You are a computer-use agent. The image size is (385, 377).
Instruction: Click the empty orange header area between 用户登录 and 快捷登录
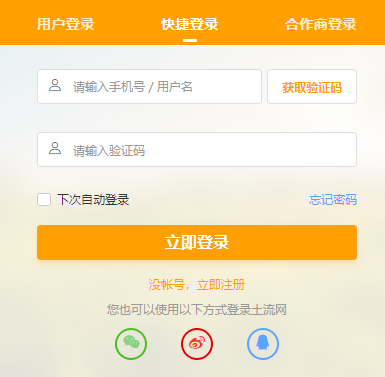pos(128,24)
